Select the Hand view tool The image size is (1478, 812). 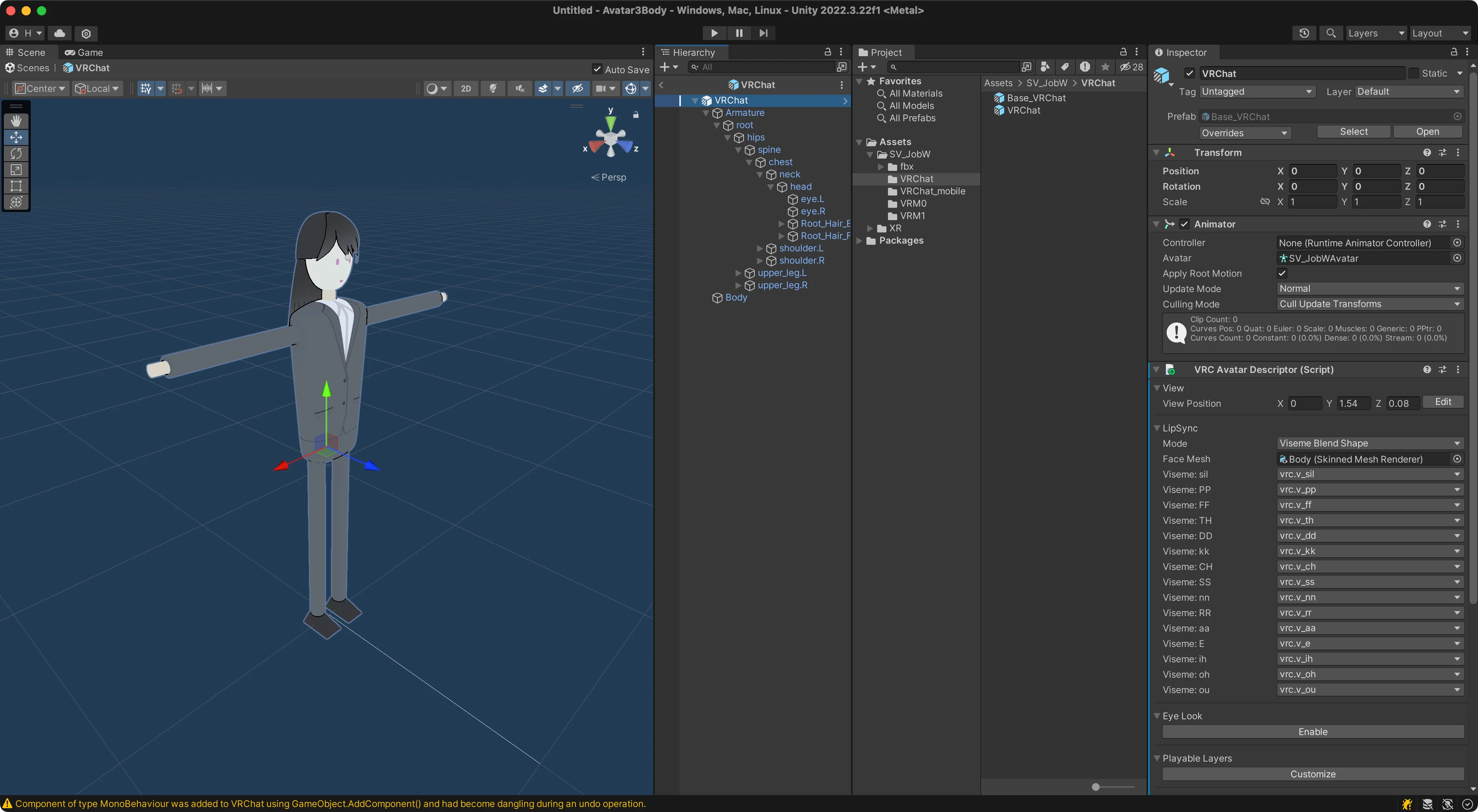point(16,120)
